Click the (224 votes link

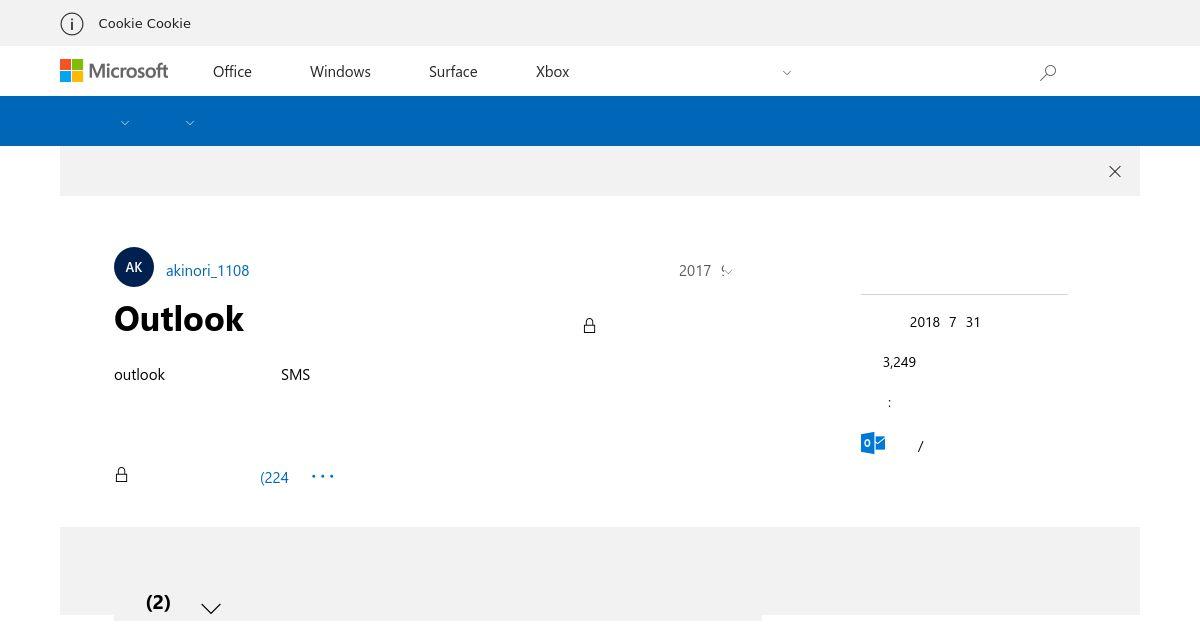[274, 478]
